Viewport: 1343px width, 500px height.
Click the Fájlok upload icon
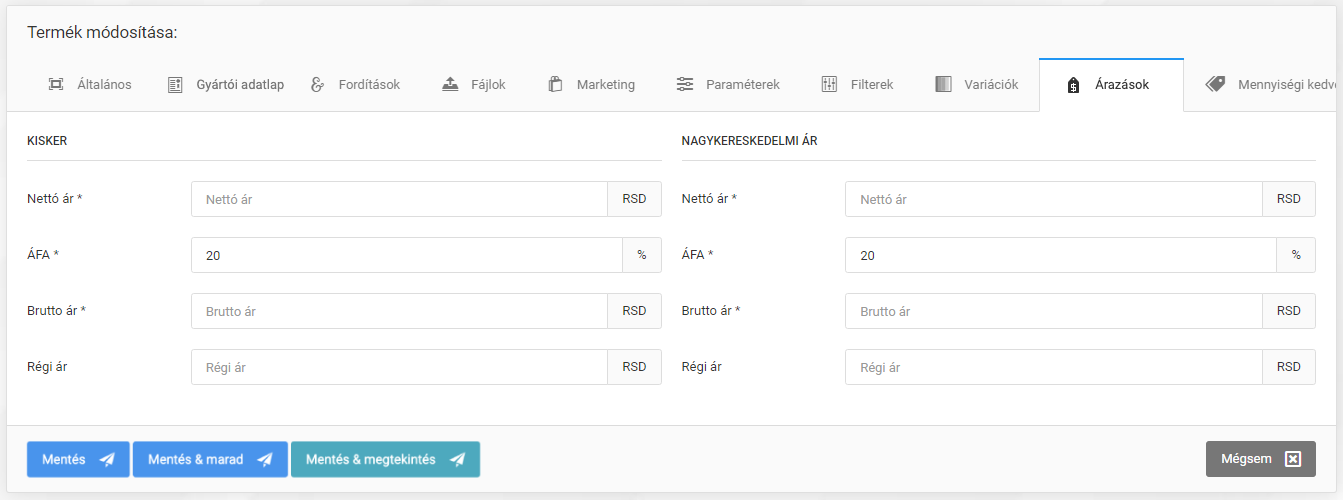click(x=450, y=85)
